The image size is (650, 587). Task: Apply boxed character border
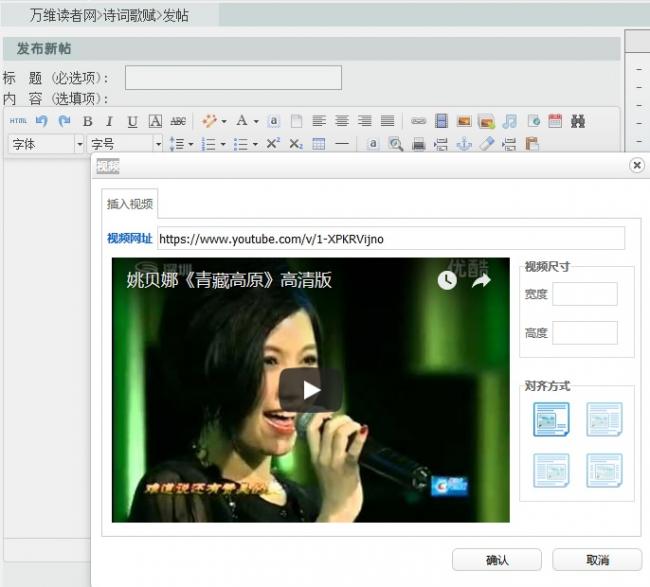[155, 121]
